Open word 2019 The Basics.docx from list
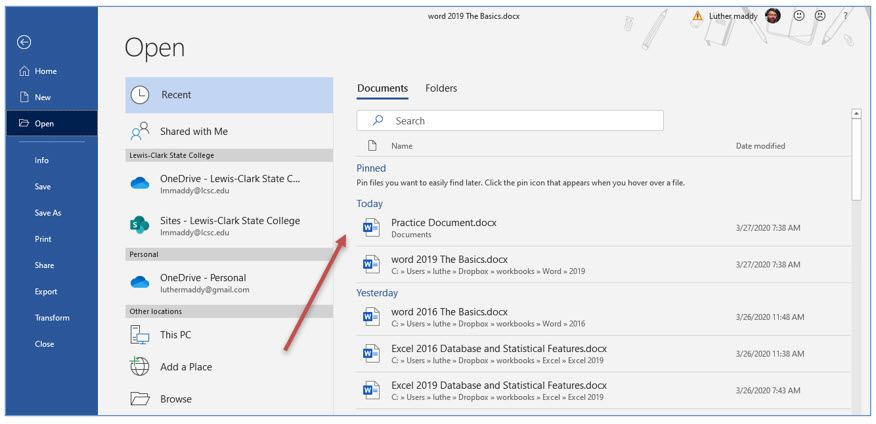876x424 pixels. [603, 265]
